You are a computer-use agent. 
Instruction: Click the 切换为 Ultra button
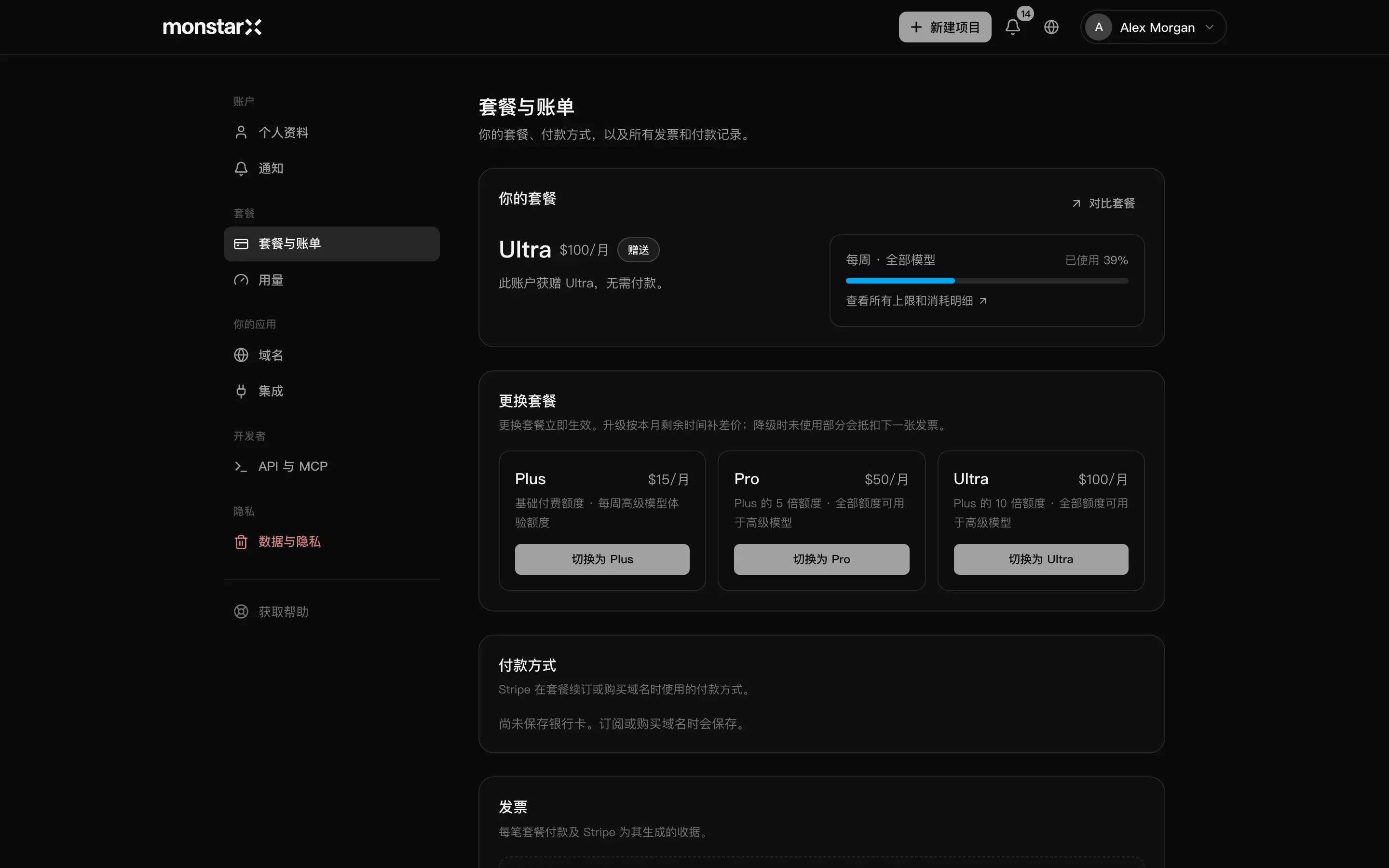[1041, 559]
